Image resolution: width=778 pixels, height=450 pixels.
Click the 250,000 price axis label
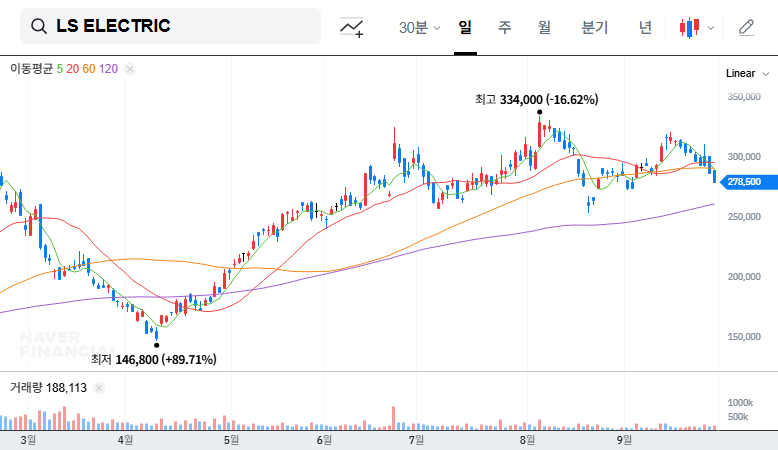tap(744, 217)
